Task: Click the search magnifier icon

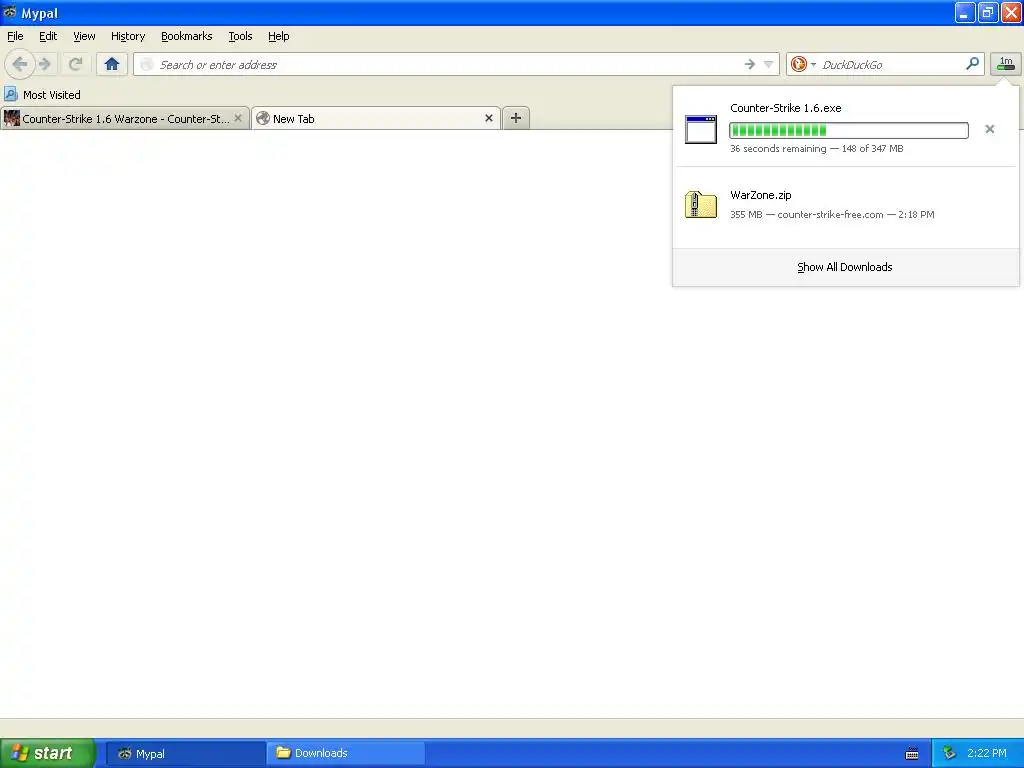Action: (x=972, y=63)
